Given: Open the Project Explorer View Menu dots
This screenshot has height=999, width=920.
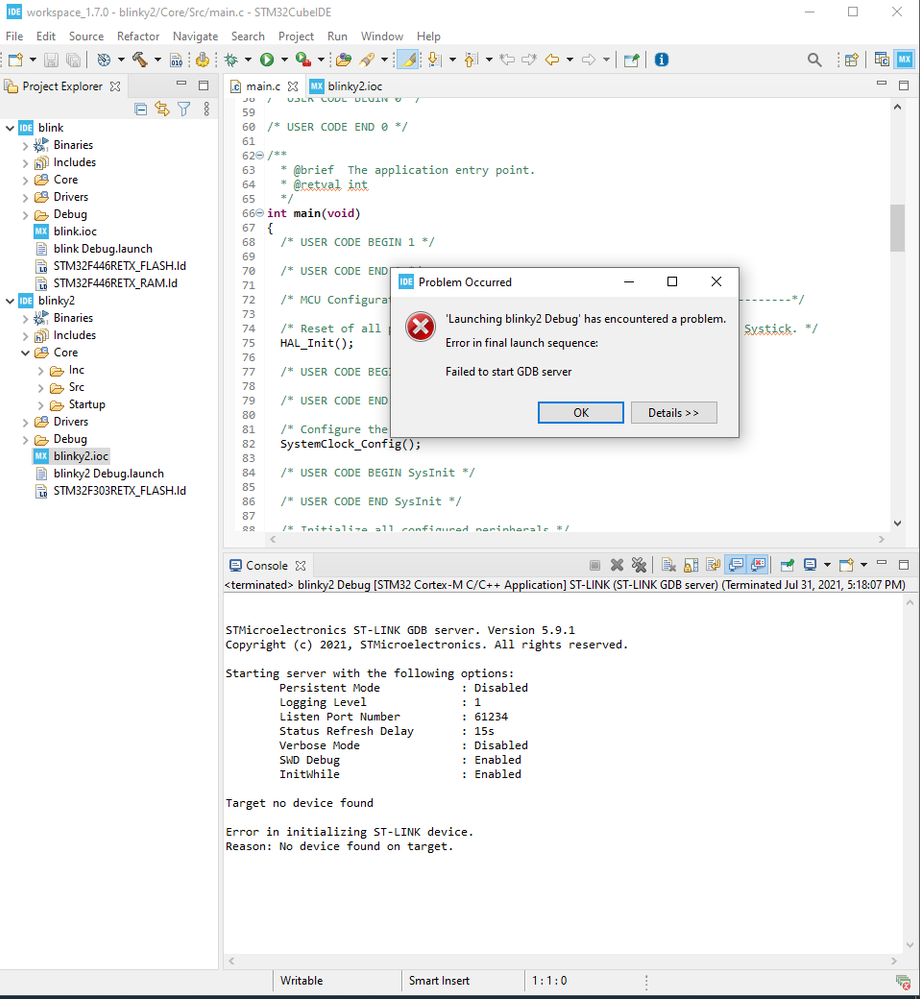Looking at the screenshot, I should pos(206,110).
